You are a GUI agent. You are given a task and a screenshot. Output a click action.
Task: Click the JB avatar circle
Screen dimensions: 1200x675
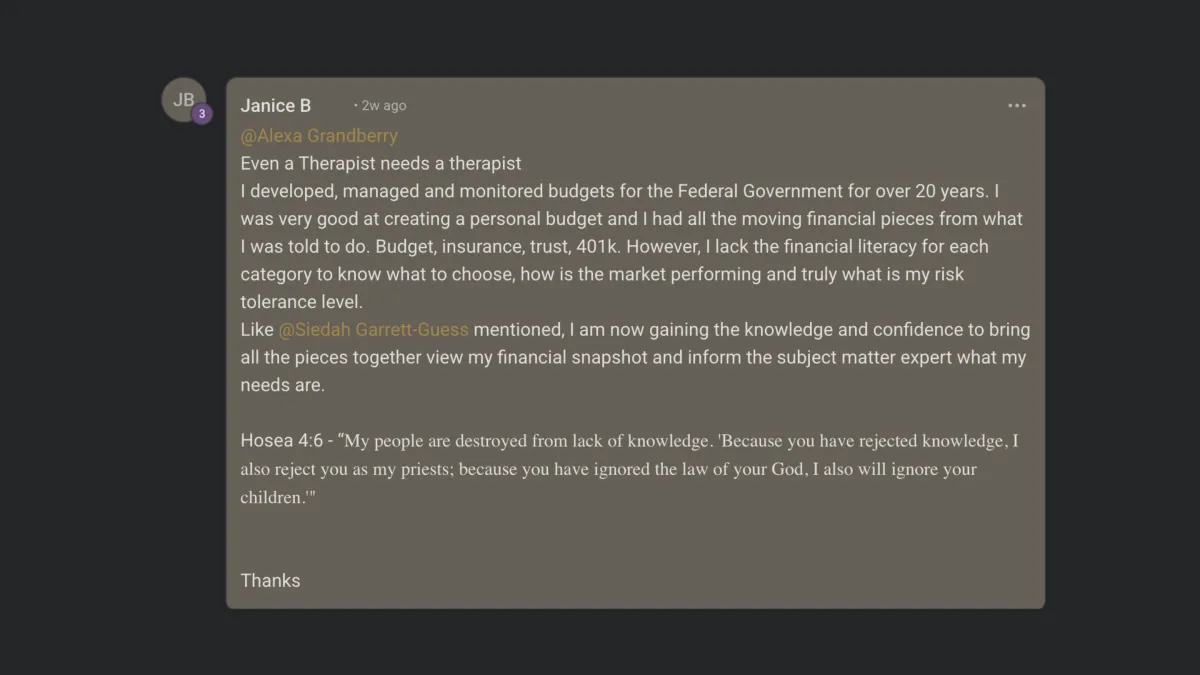coord(184,100)
